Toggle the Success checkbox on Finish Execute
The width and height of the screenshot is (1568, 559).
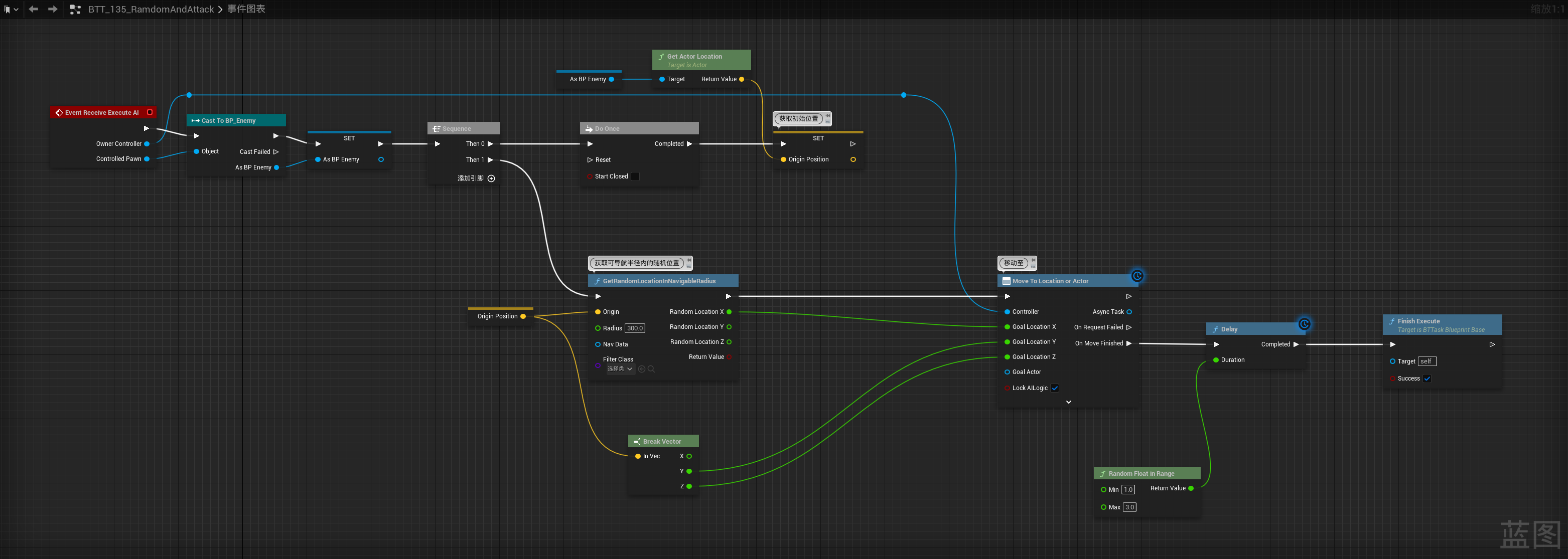(1427, 379)
